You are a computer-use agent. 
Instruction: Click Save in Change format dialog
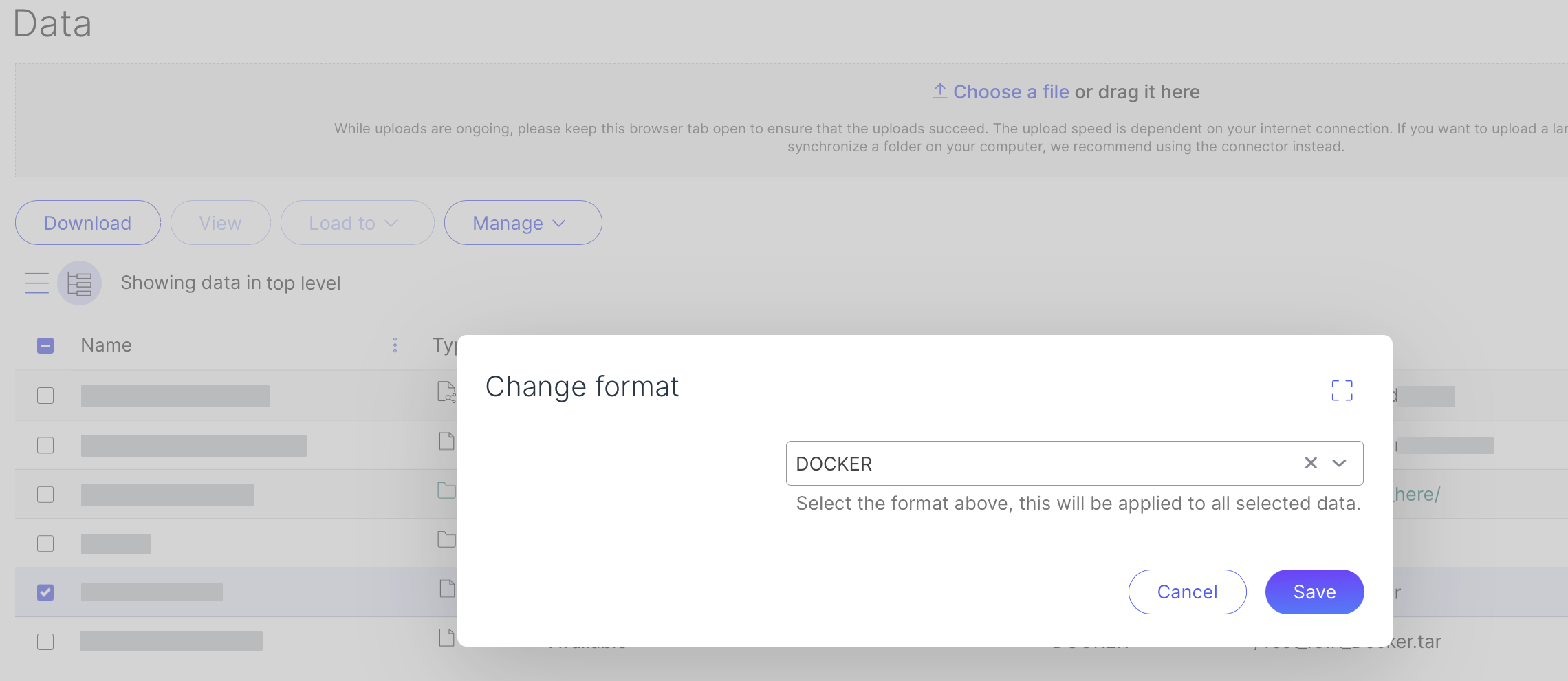(x=1314, y=592)
